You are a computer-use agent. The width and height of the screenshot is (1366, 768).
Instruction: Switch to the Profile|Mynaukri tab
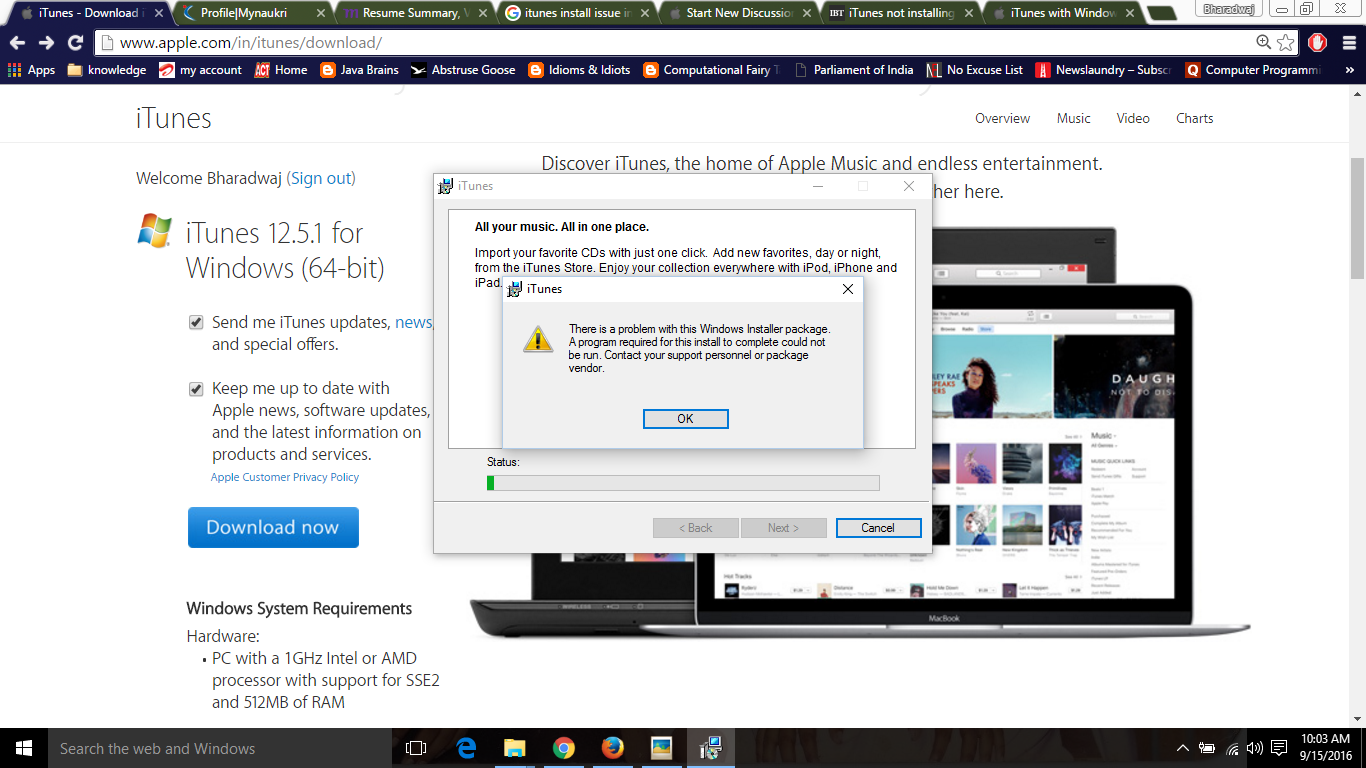coord(250,13)
